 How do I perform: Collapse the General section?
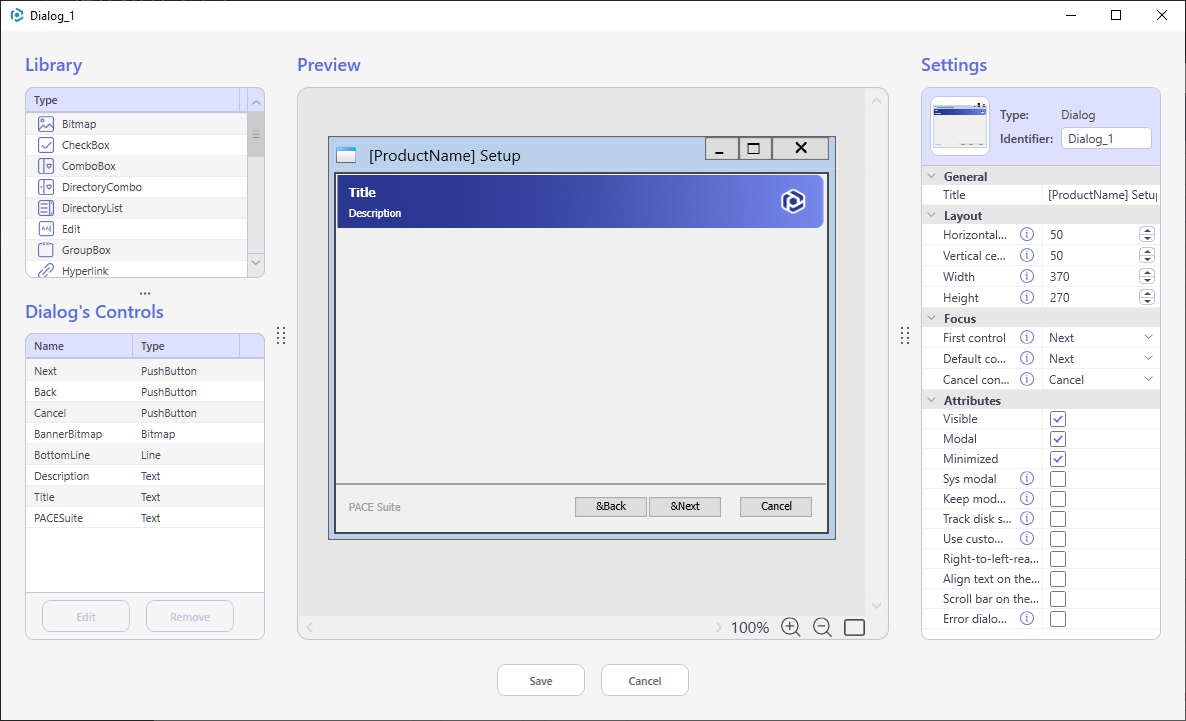click(x=931, y=176)
